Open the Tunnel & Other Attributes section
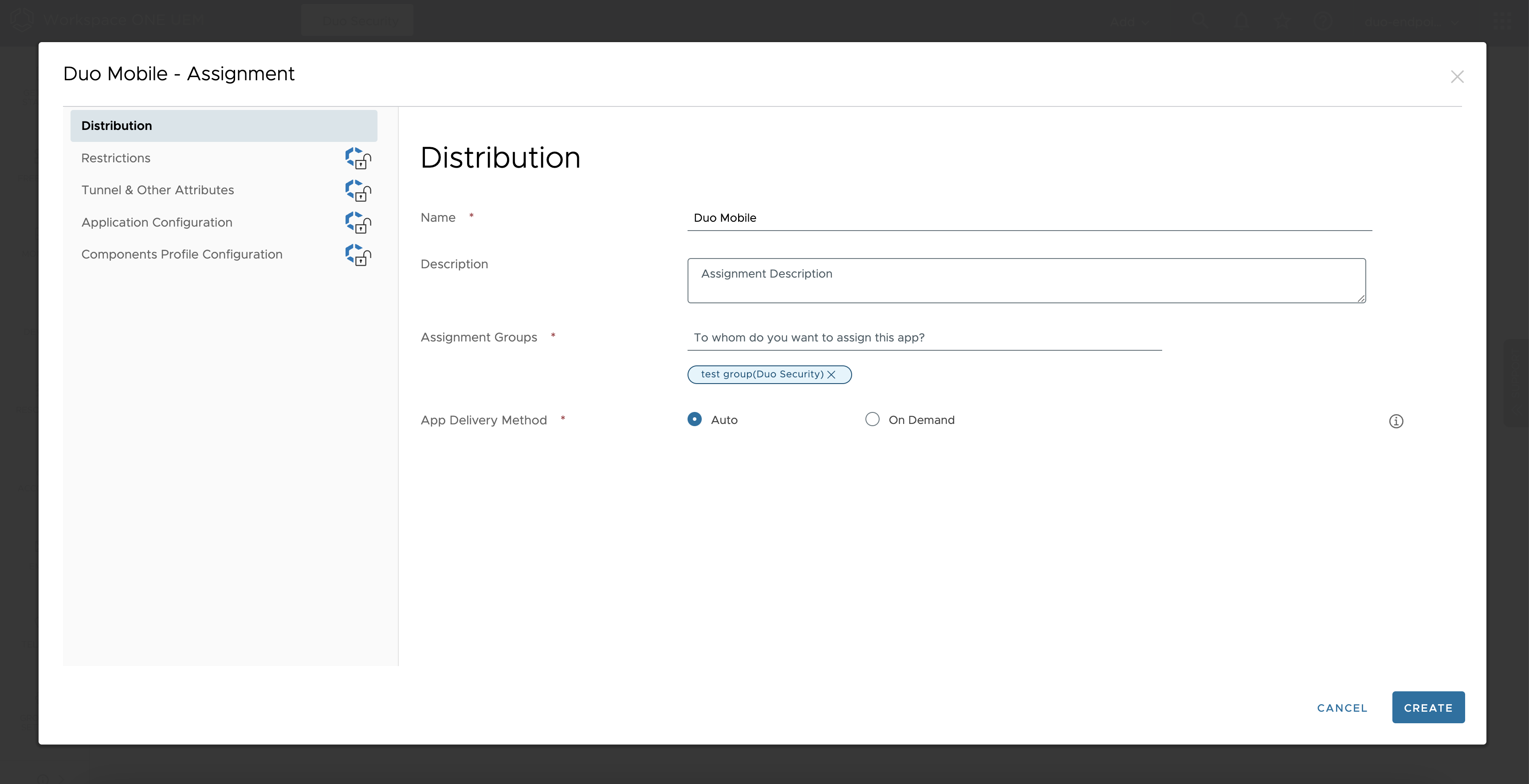 pos(157,190)
